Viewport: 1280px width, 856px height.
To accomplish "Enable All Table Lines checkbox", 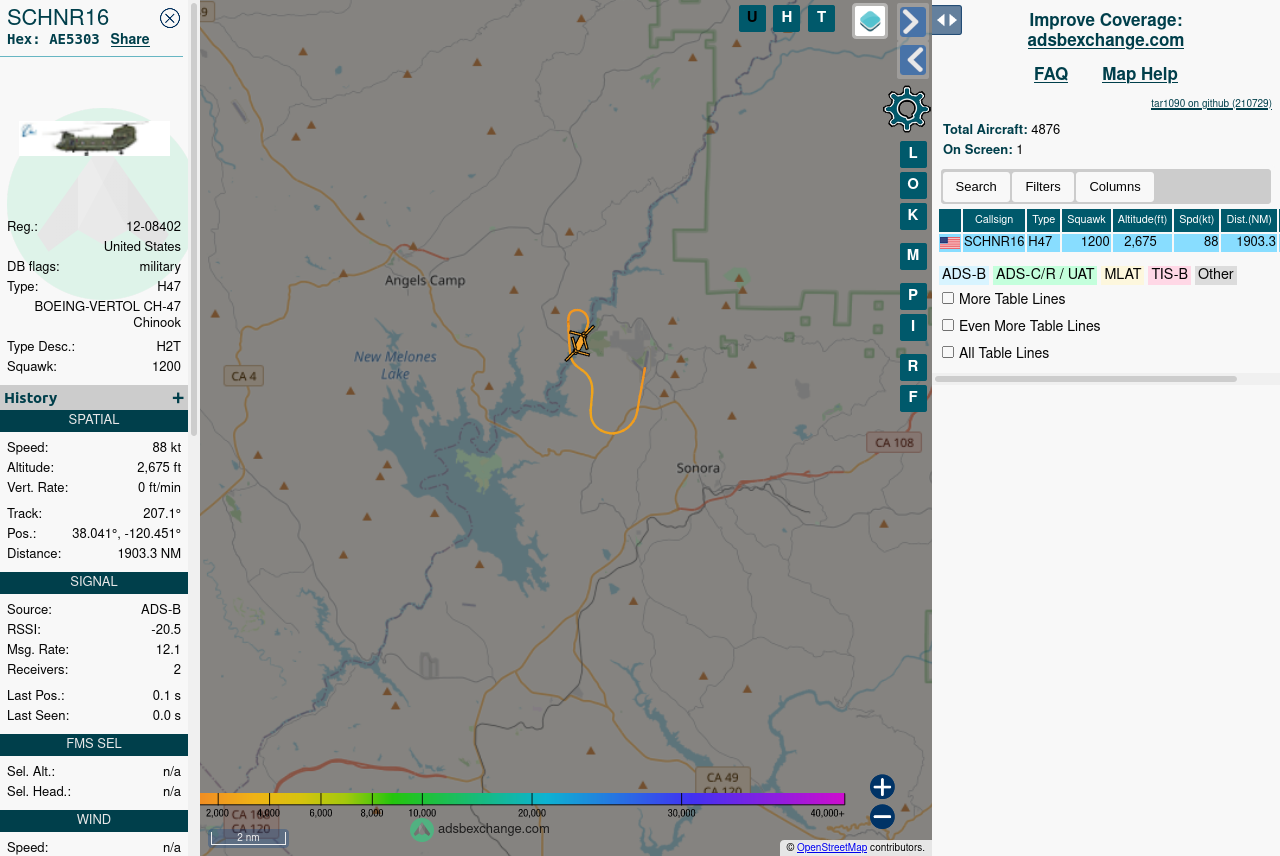I will [x=948, y=352].
